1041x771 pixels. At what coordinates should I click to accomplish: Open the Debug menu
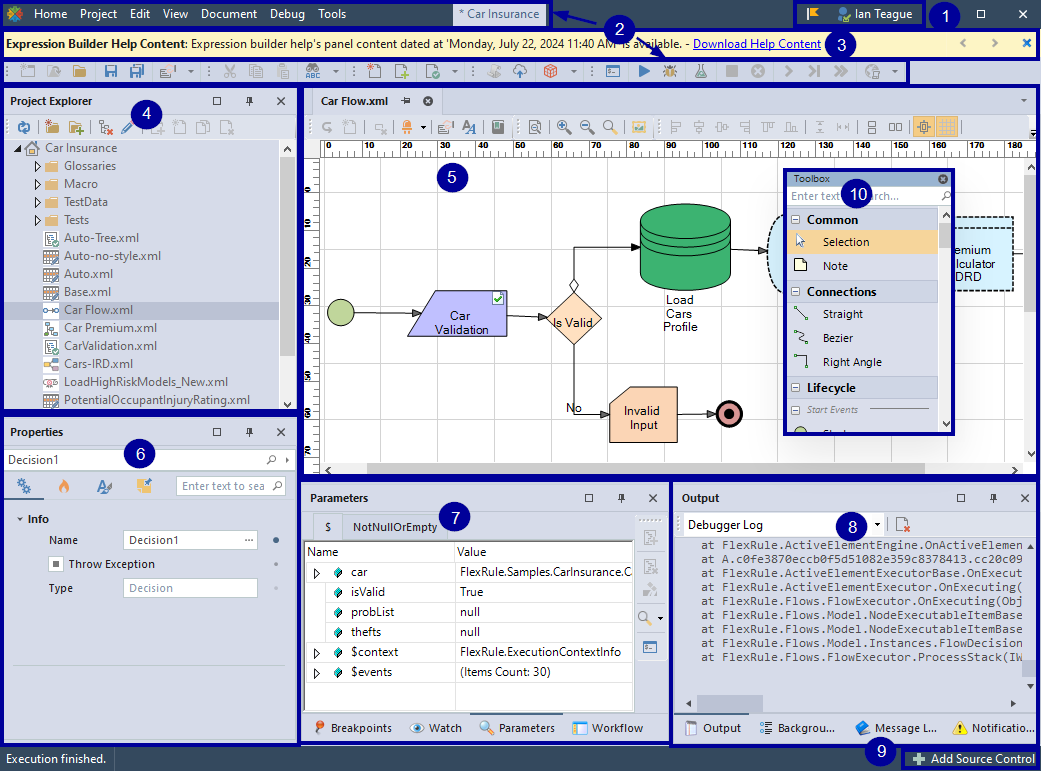point(287,14)
